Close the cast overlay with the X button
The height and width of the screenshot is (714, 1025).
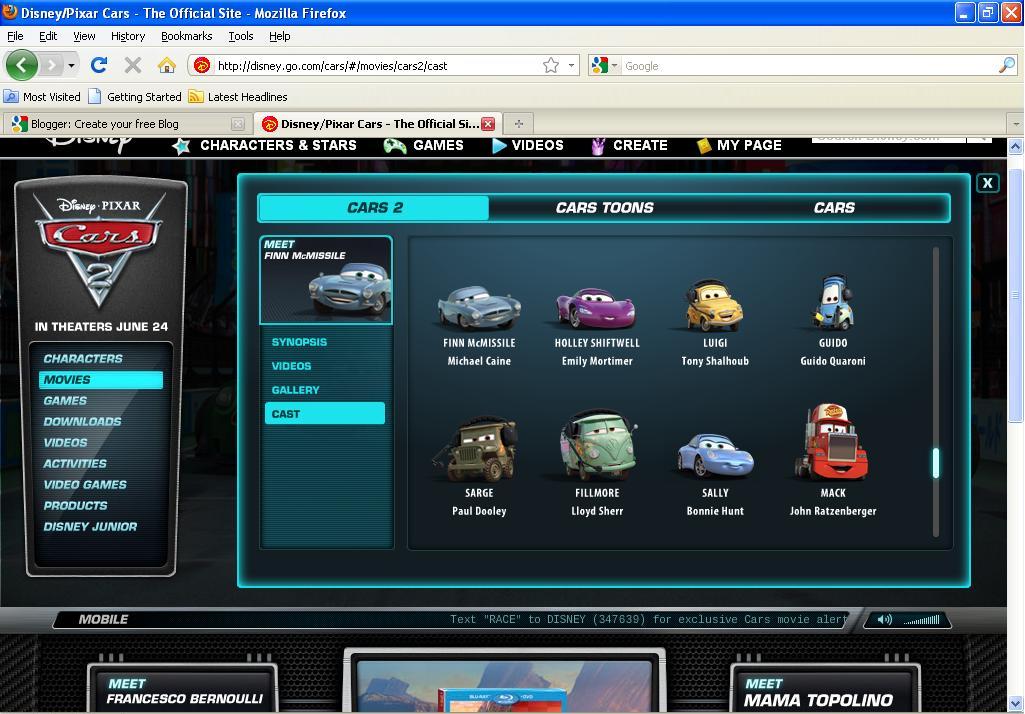[x=988, y=183]
